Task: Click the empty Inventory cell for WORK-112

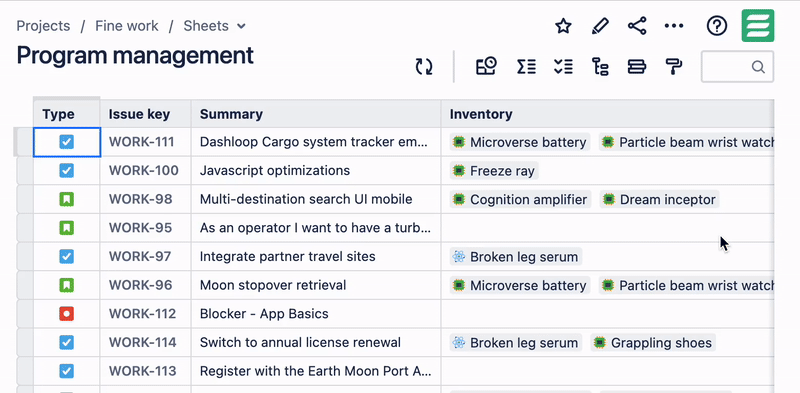Action: coord(607,313)
